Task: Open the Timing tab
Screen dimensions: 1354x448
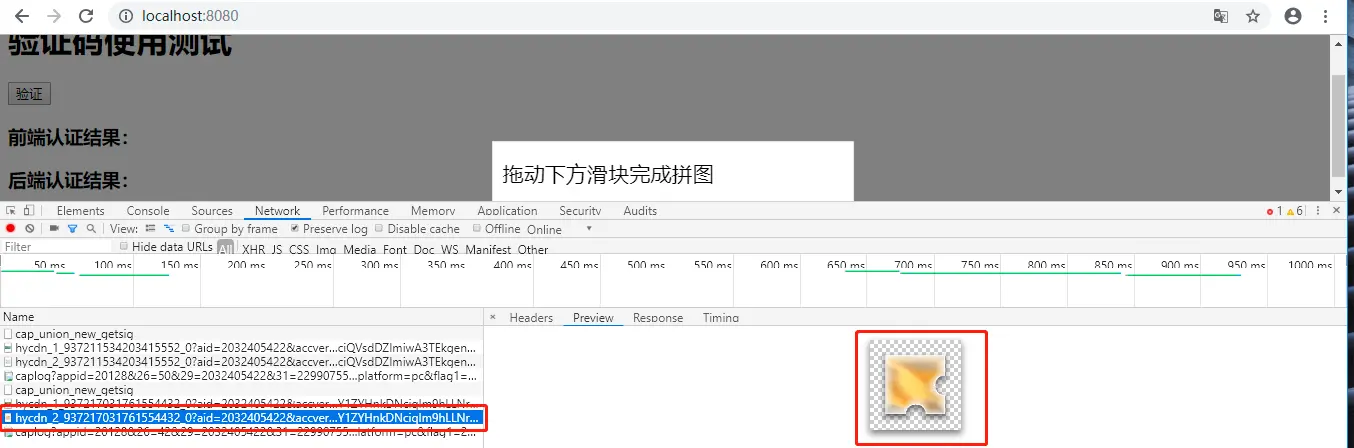Action: click(721, 318)
